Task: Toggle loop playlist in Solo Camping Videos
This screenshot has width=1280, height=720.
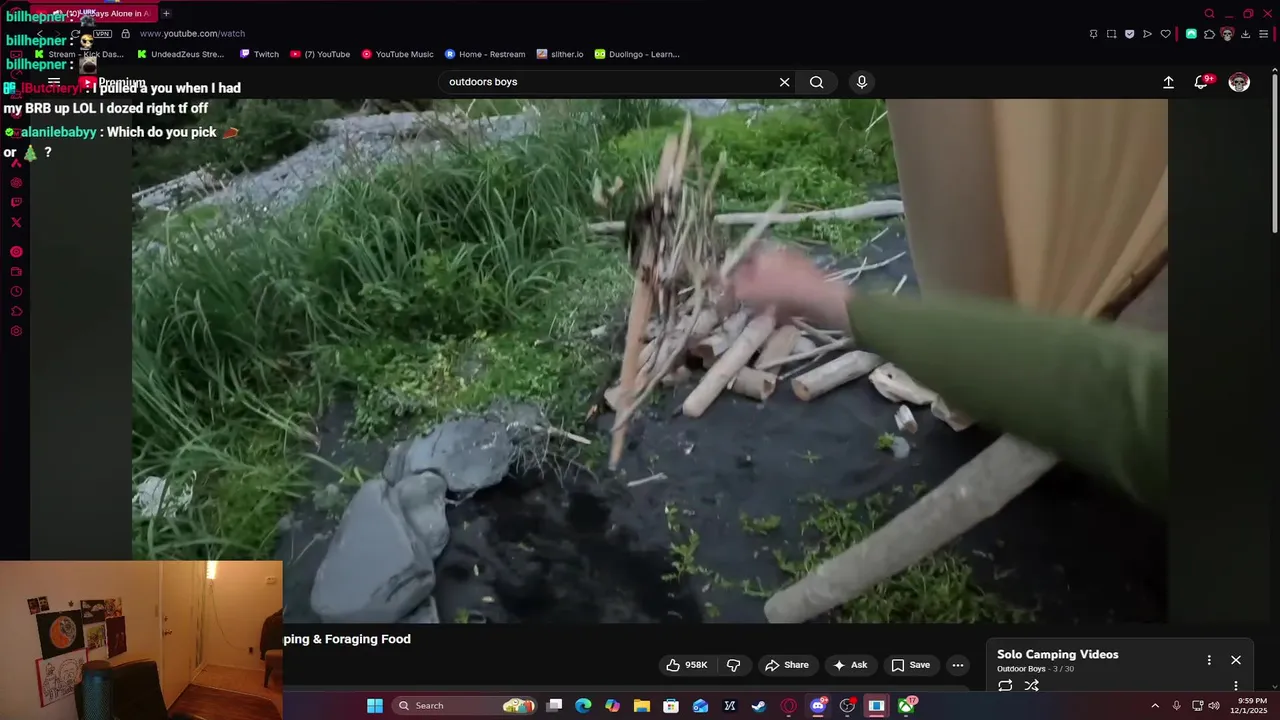Action: pos(1005,685)
